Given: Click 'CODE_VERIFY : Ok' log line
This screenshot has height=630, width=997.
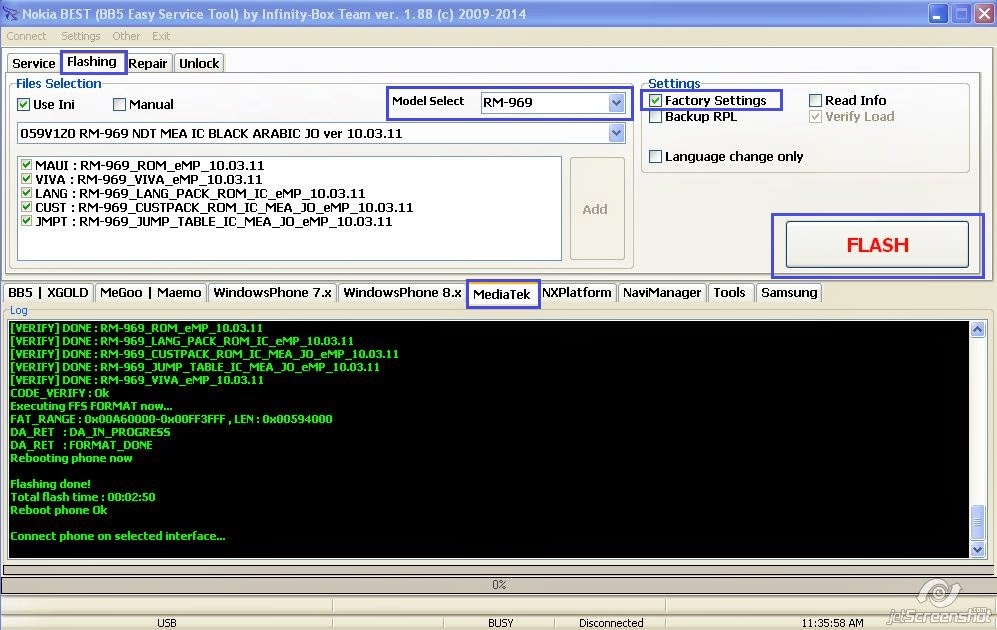Looking at the screenshot, I should [x=60, y=393].
